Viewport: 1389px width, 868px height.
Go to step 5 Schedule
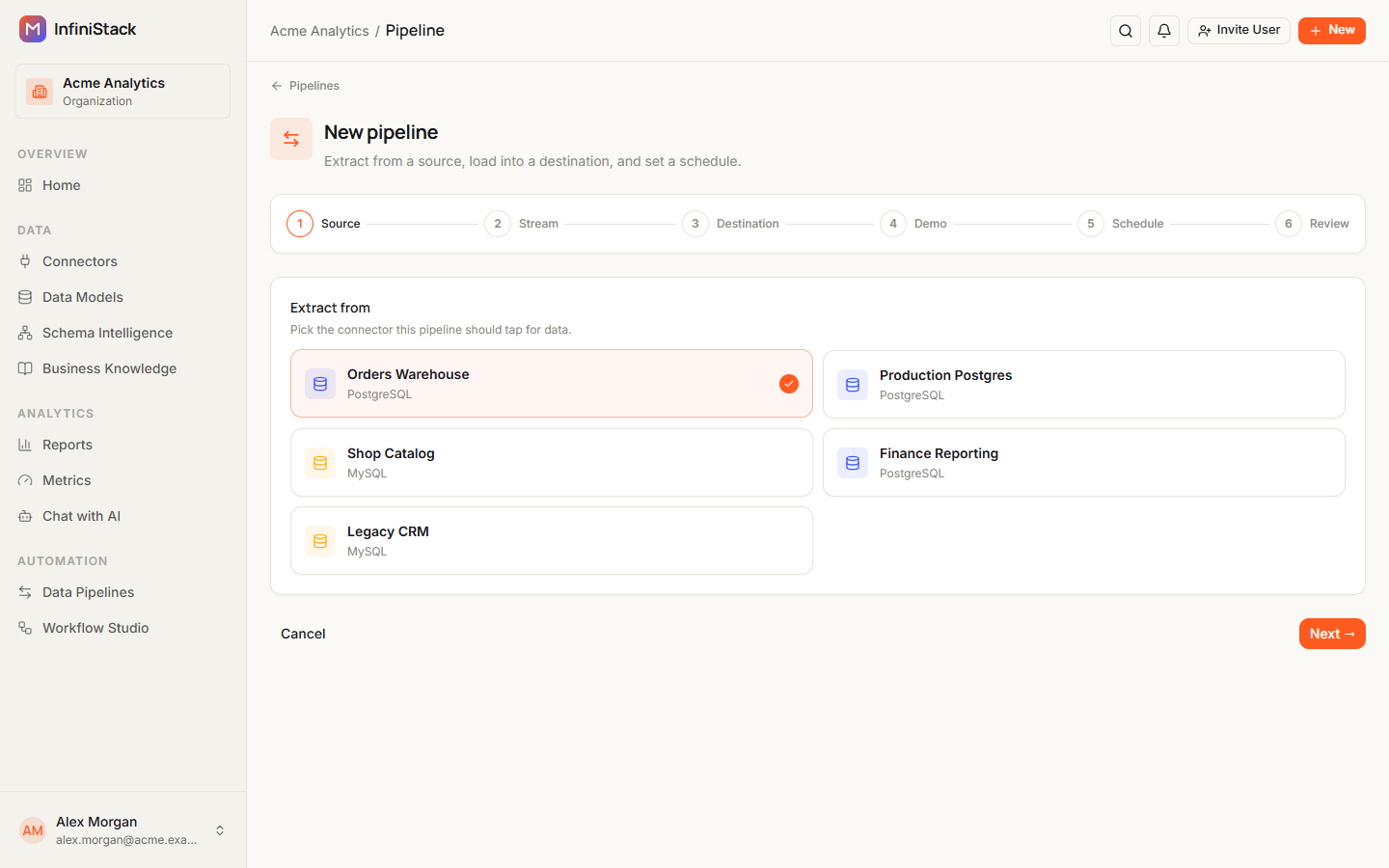coord(1121,224)
